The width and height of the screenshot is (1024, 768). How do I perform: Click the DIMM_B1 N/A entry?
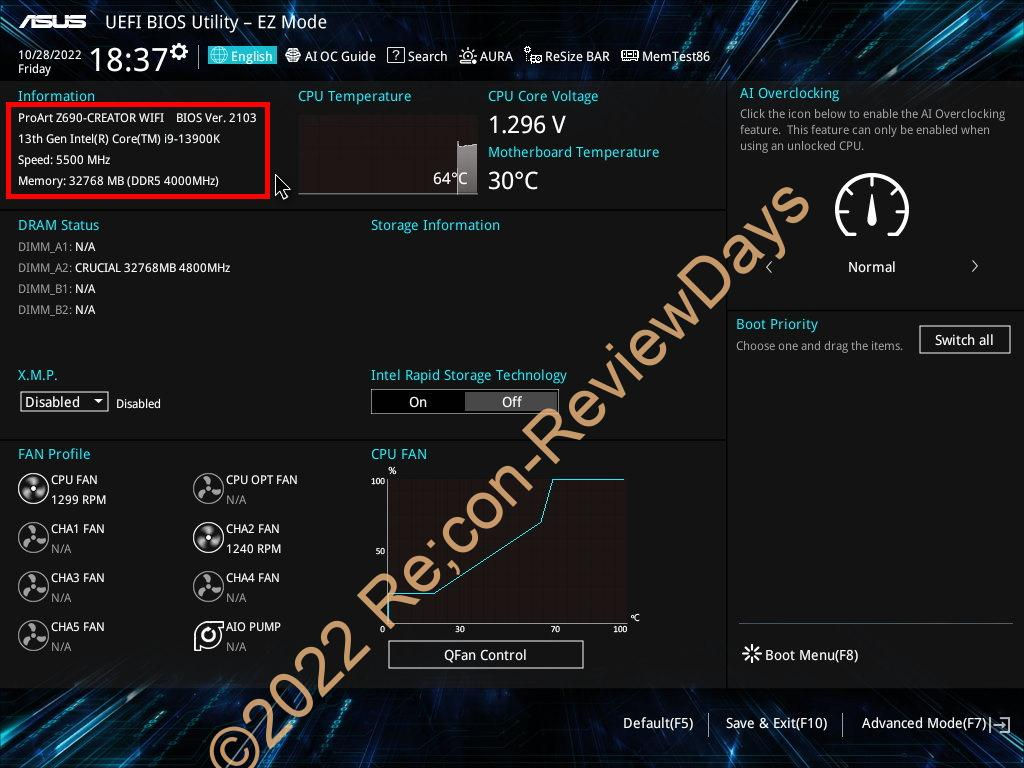tap(57, 289)
